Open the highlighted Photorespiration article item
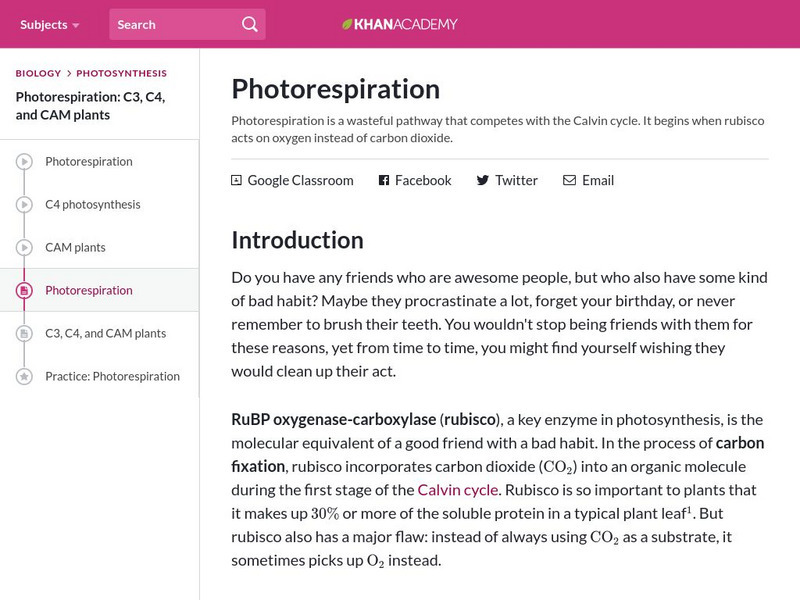Screen dimensions: 800x600 click(88, 291)
